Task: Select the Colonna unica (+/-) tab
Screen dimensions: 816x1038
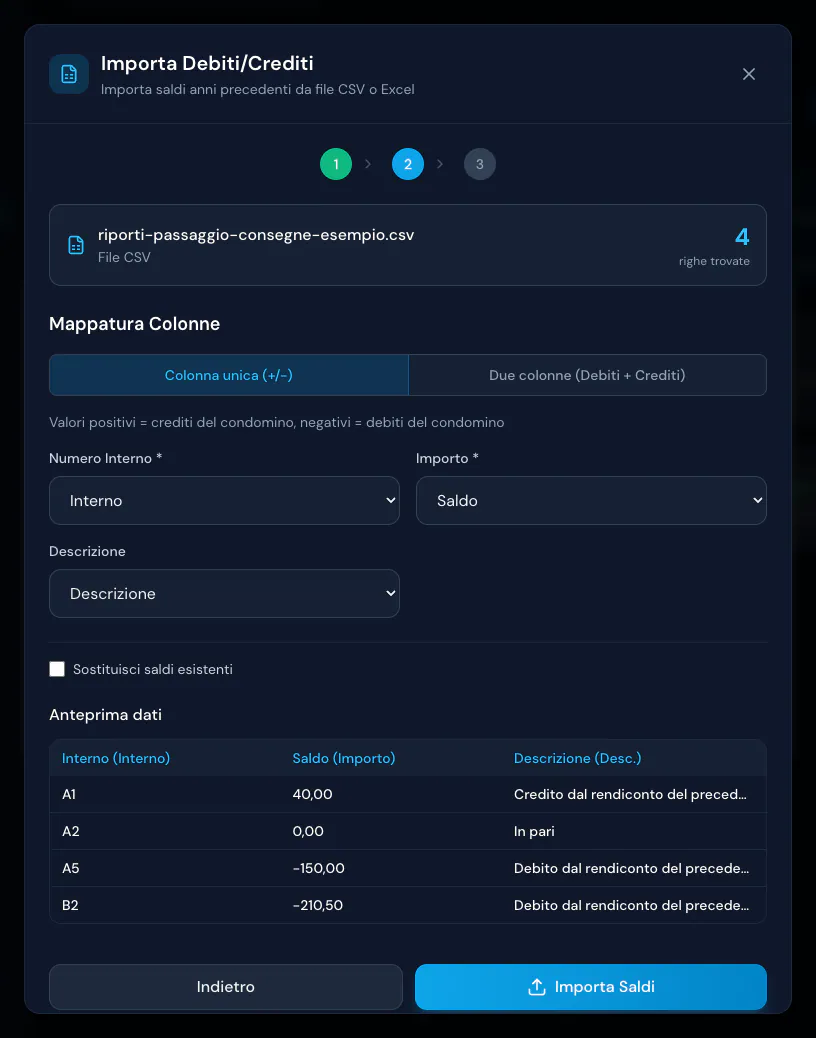Action: pos(229,375)
